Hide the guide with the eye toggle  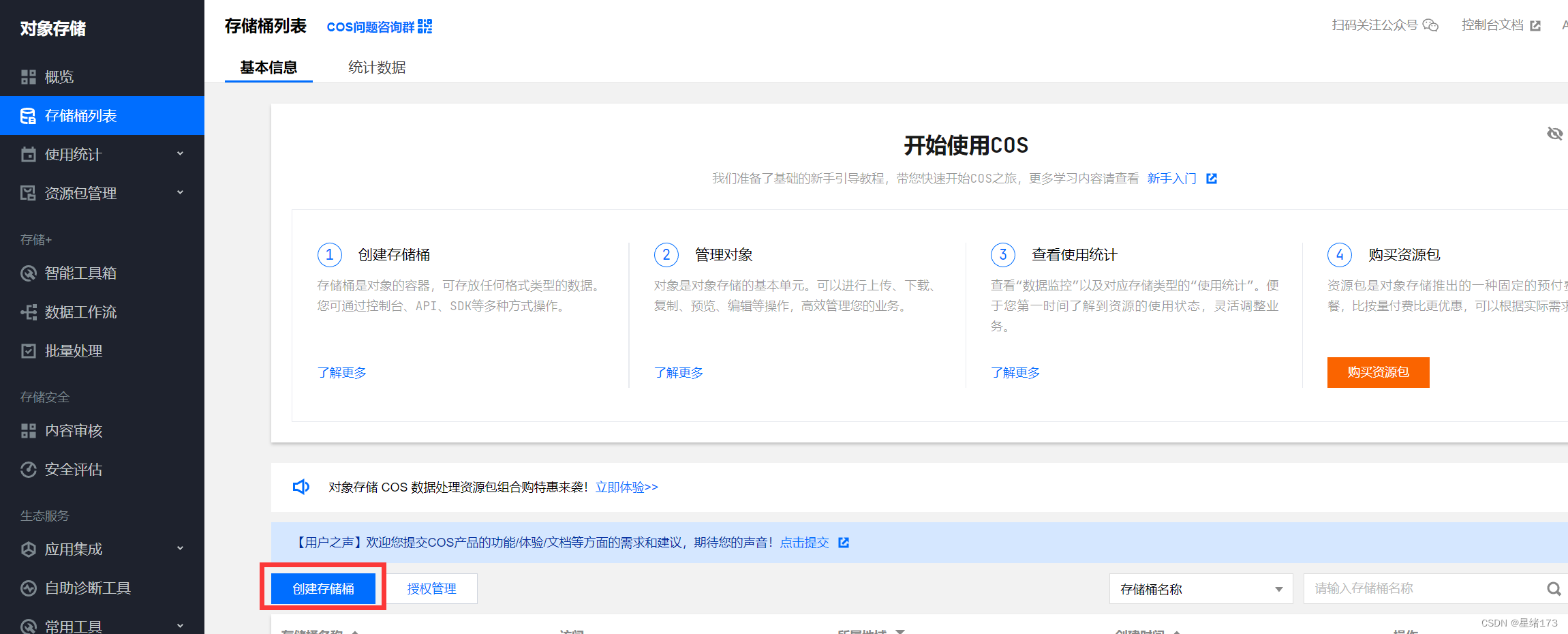pos(1555,134)
